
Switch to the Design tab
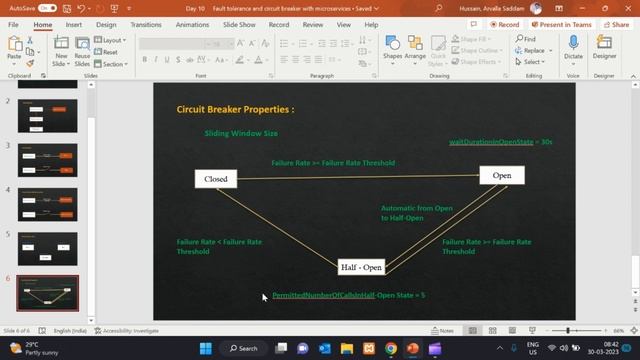coord(106,25)
